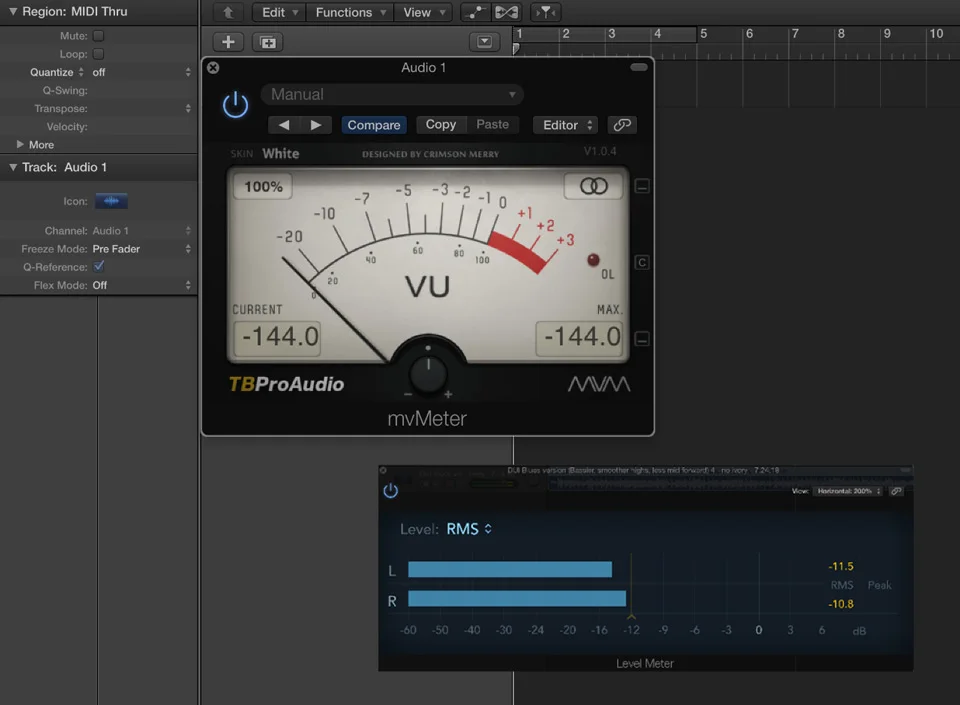The height and width of the screenshot is (705, 960).
Task: Go to previous preset arrow
Action: click(284, 125)
